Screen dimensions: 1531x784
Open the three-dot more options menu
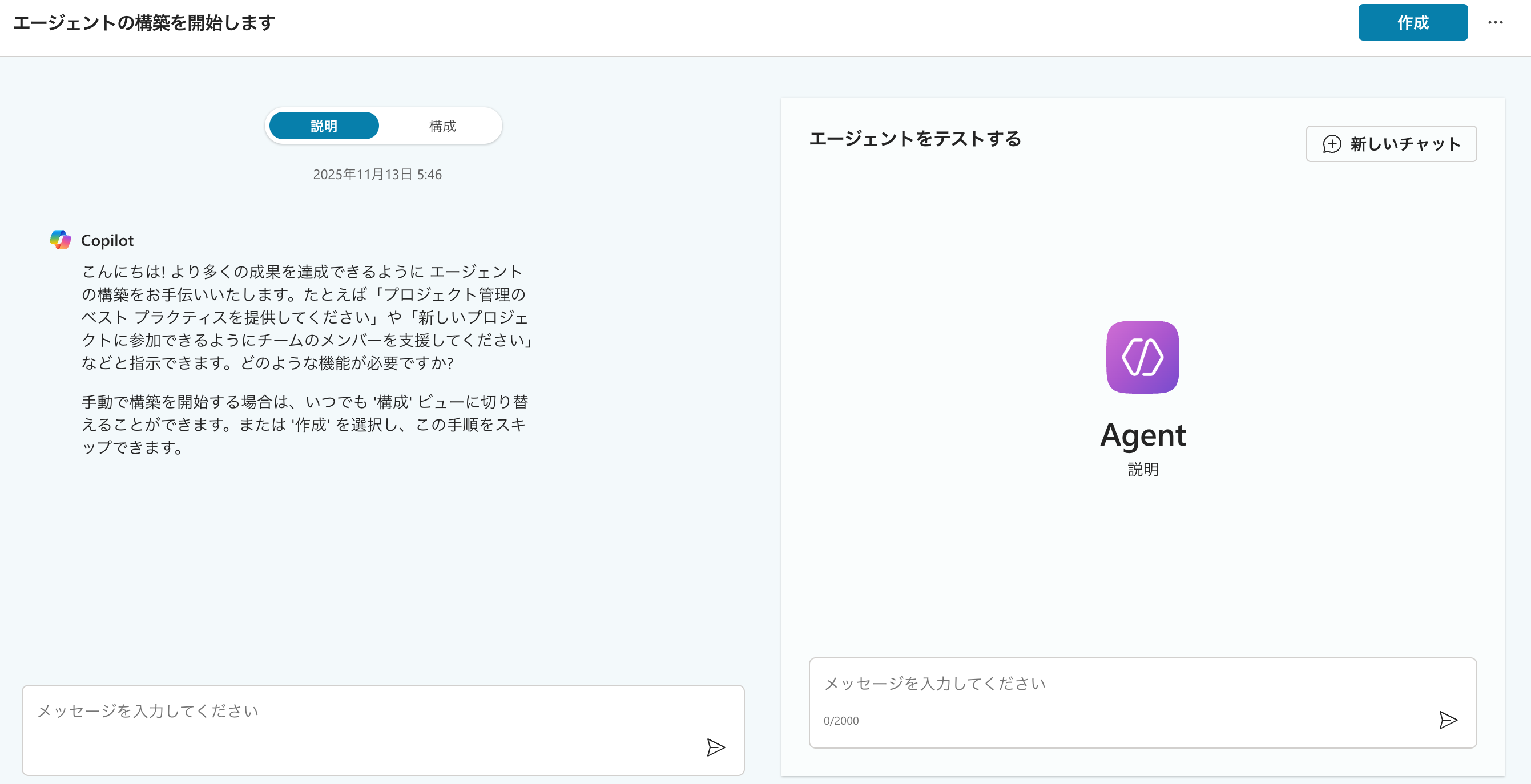tap(1496, 23)
